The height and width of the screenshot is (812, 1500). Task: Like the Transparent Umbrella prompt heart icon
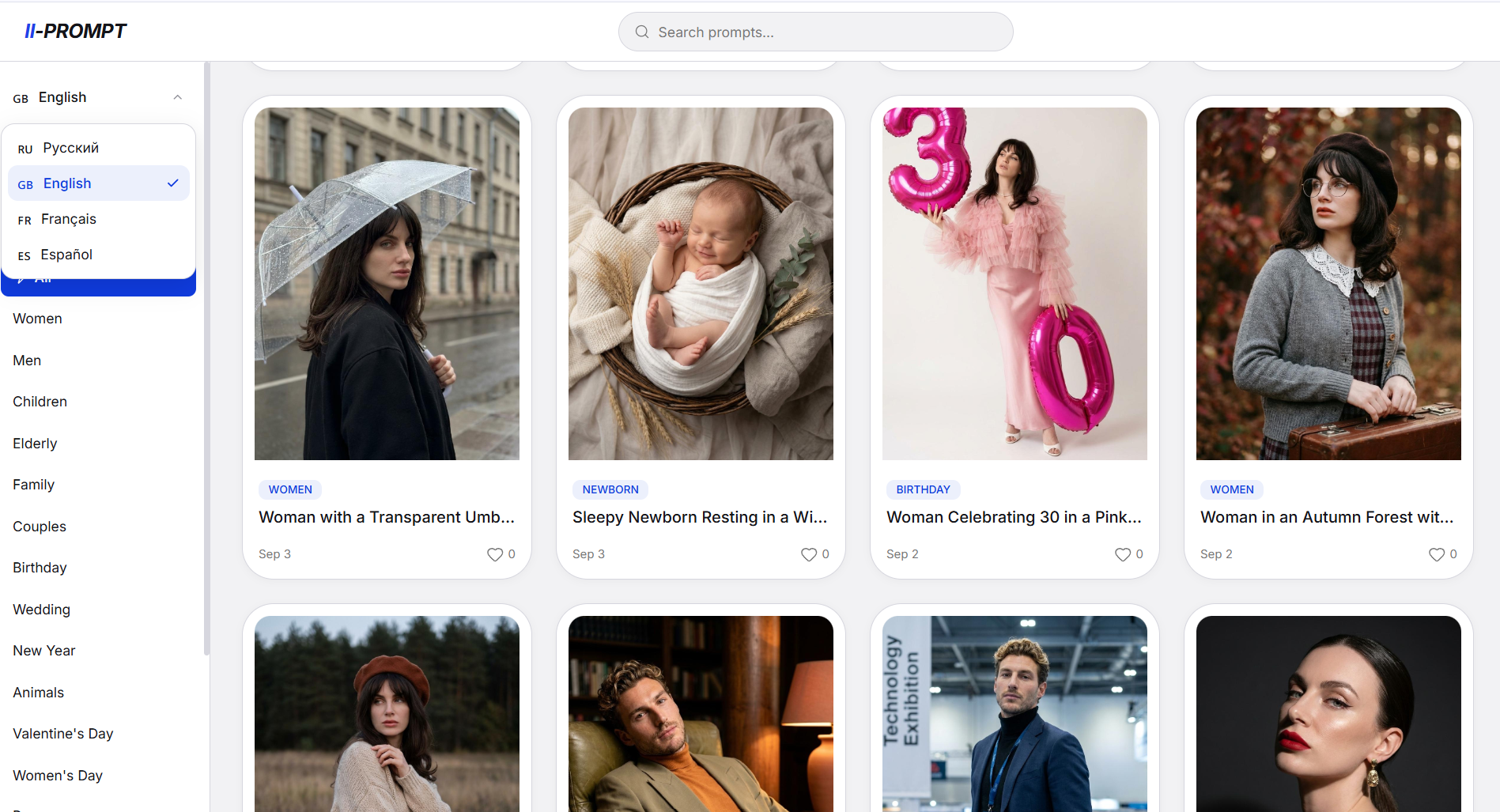pos(495,554)
